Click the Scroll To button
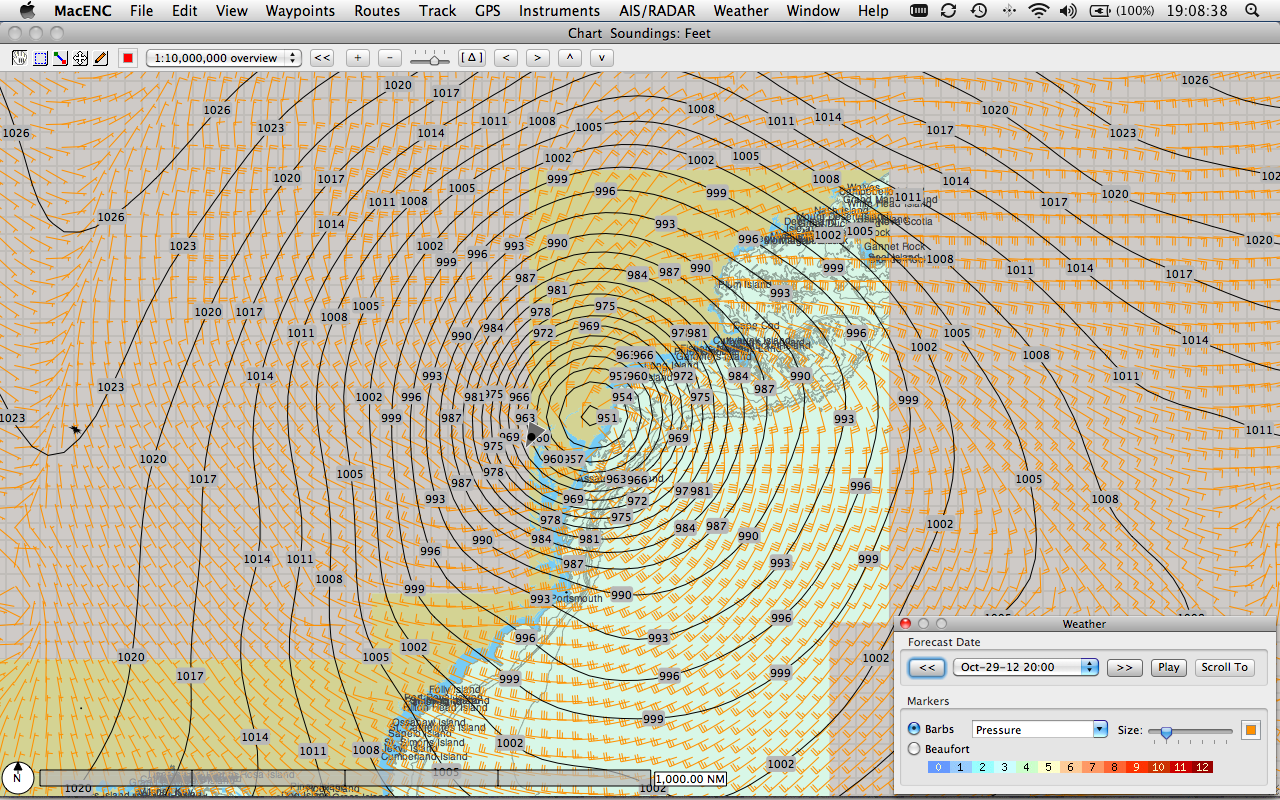 click(x=1224, y=667)
